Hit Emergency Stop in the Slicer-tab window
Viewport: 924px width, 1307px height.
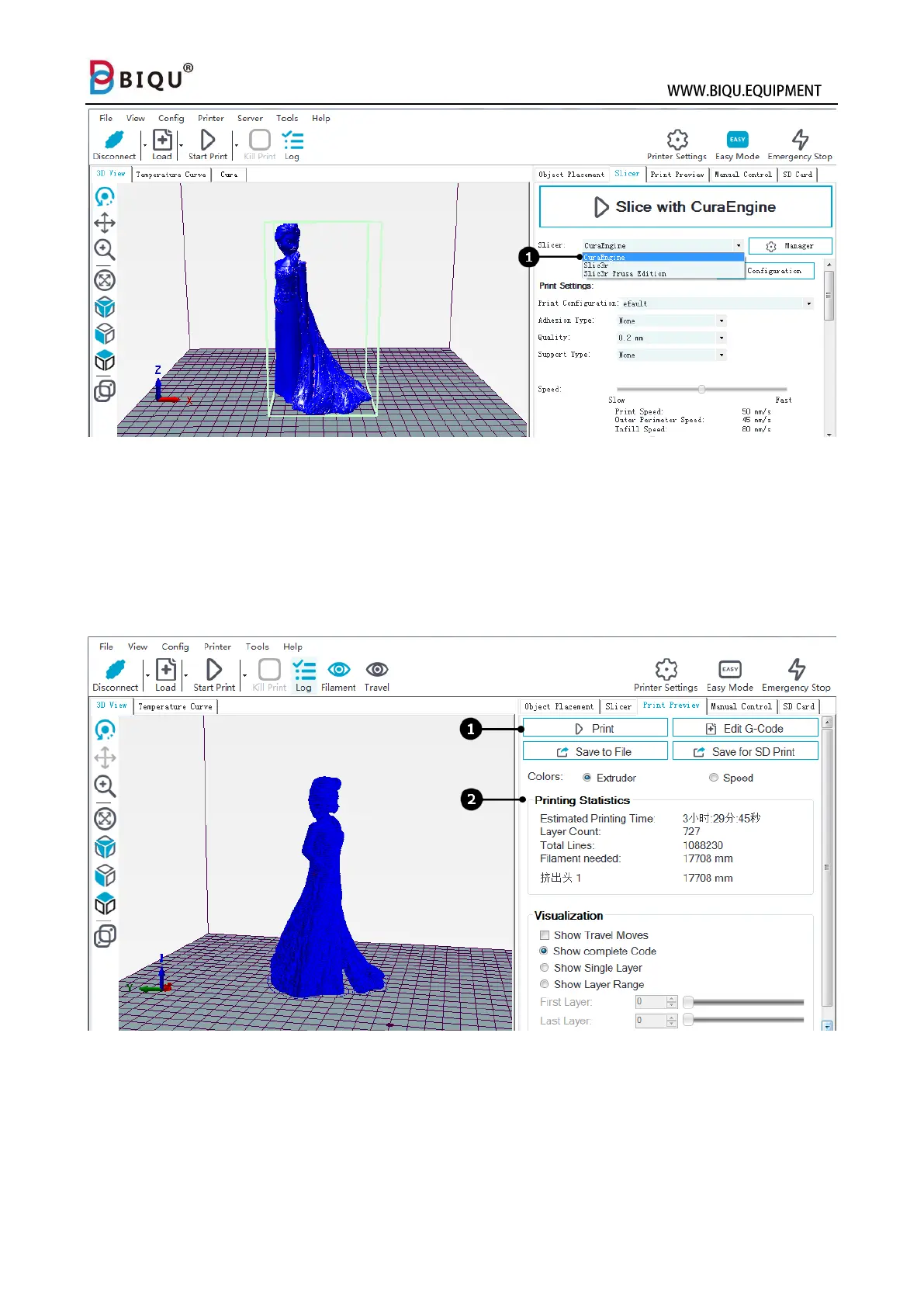coord(800,140)
